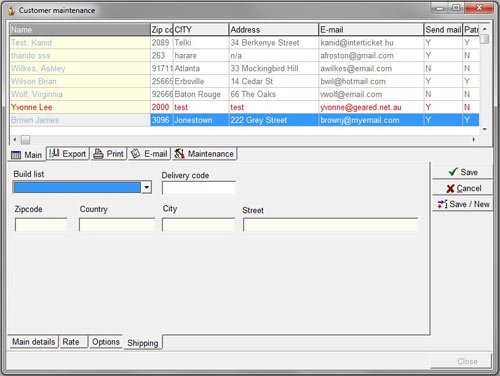The image size is (500, 376).
Task: Click the Export tab chart icon
Action: tap(54, 153)
